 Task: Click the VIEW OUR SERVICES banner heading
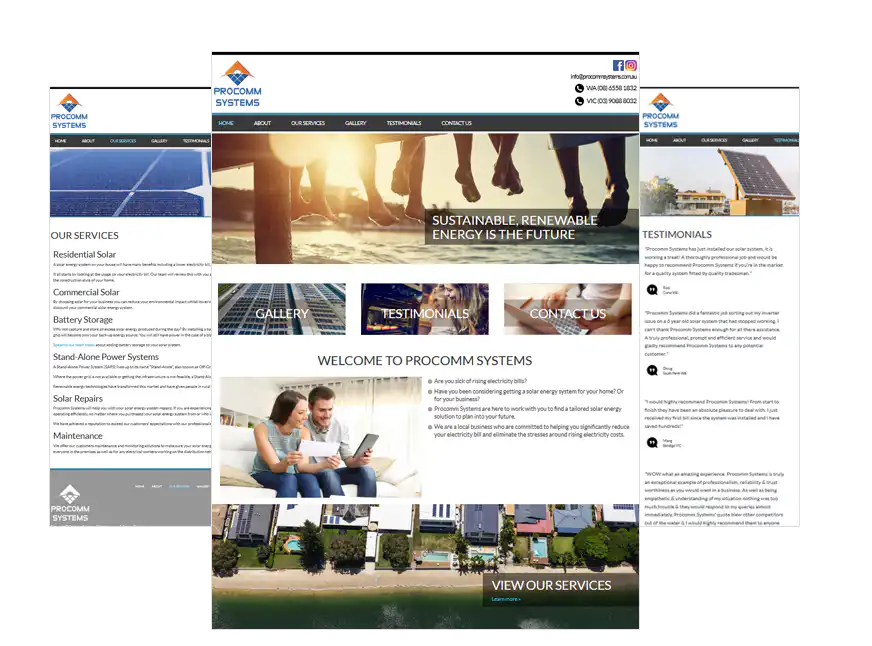(551, 585)
